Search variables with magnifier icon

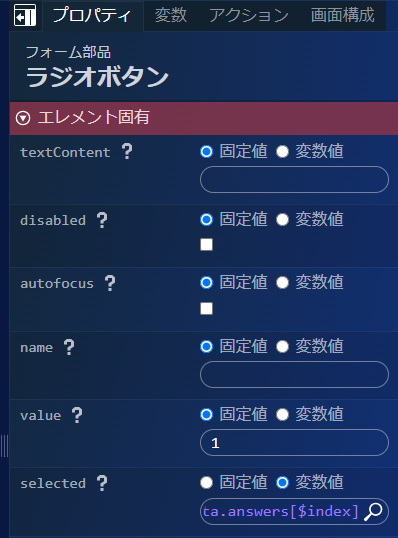[x=373, y=512]
